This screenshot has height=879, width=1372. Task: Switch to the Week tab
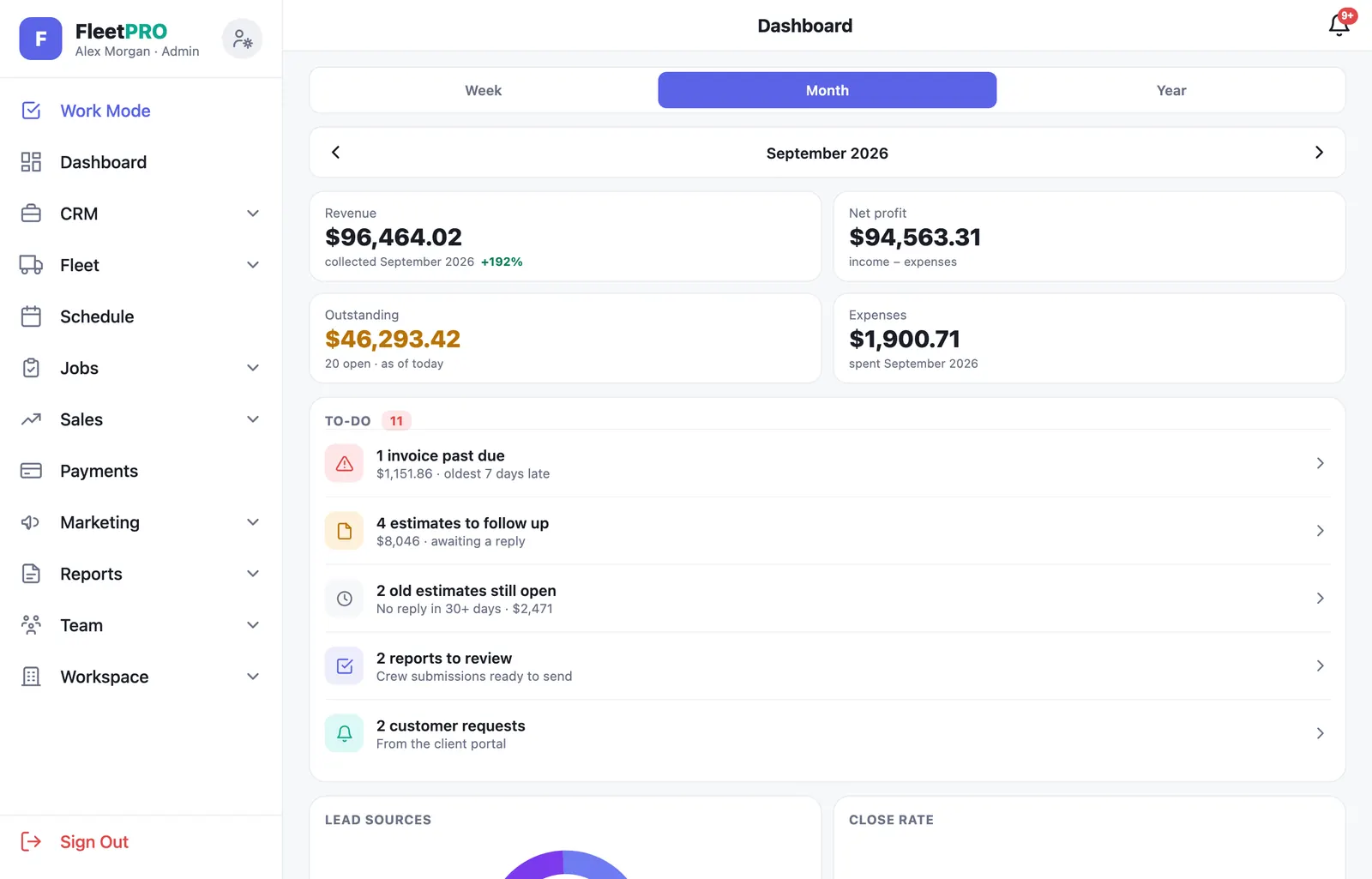tap(484, 90)
